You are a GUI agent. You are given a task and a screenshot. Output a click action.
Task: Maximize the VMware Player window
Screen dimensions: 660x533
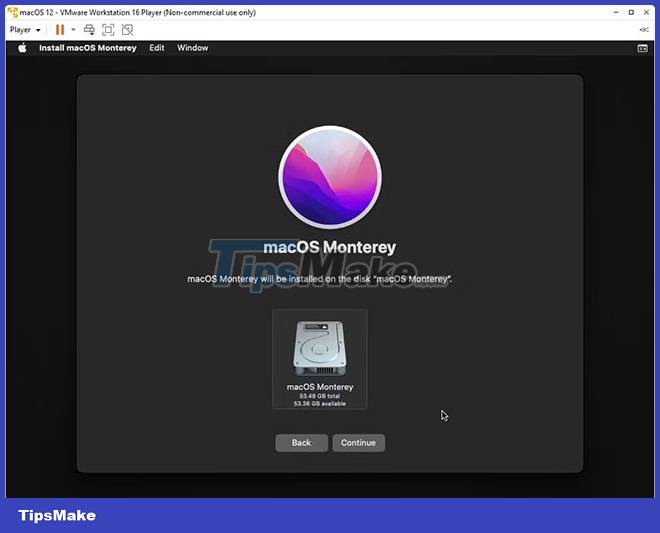631,12
